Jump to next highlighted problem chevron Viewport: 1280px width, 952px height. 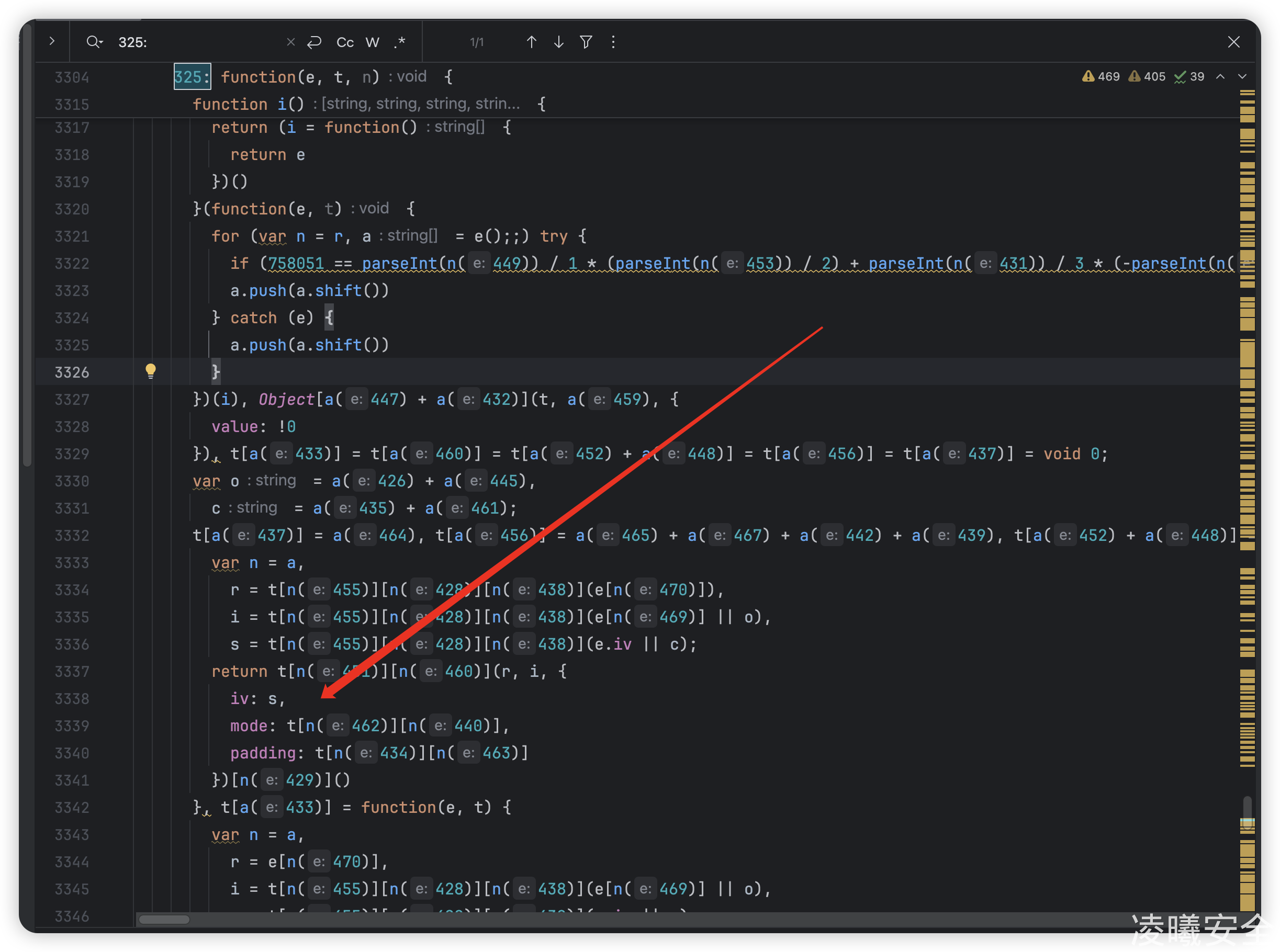coord(1242,77)
